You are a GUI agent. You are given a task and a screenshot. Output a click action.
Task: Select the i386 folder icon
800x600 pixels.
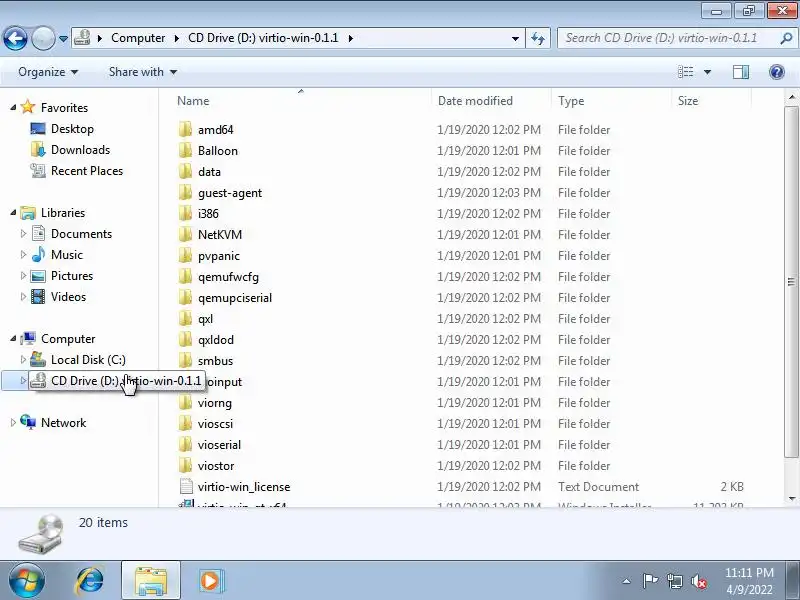186,213
